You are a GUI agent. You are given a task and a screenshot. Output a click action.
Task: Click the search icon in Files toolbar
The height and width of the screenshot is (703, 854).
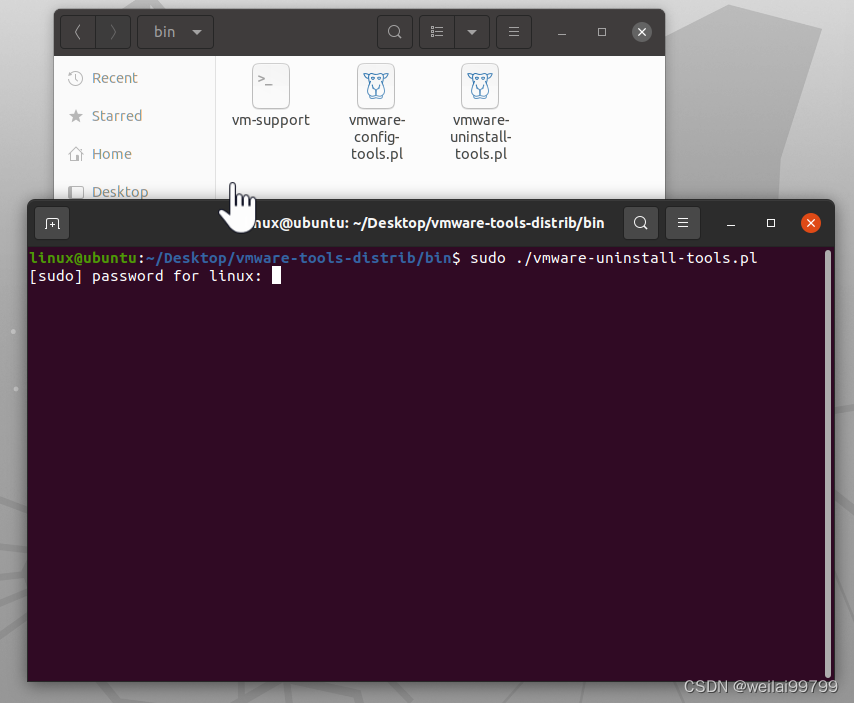[394, 31]
